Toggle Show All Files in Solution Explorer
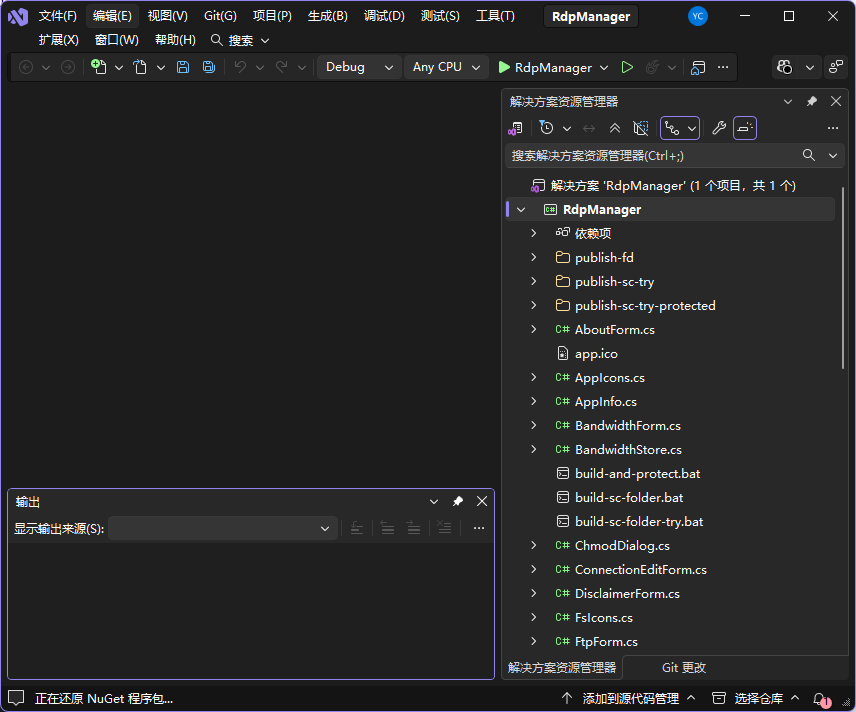 tap(640, 128)
